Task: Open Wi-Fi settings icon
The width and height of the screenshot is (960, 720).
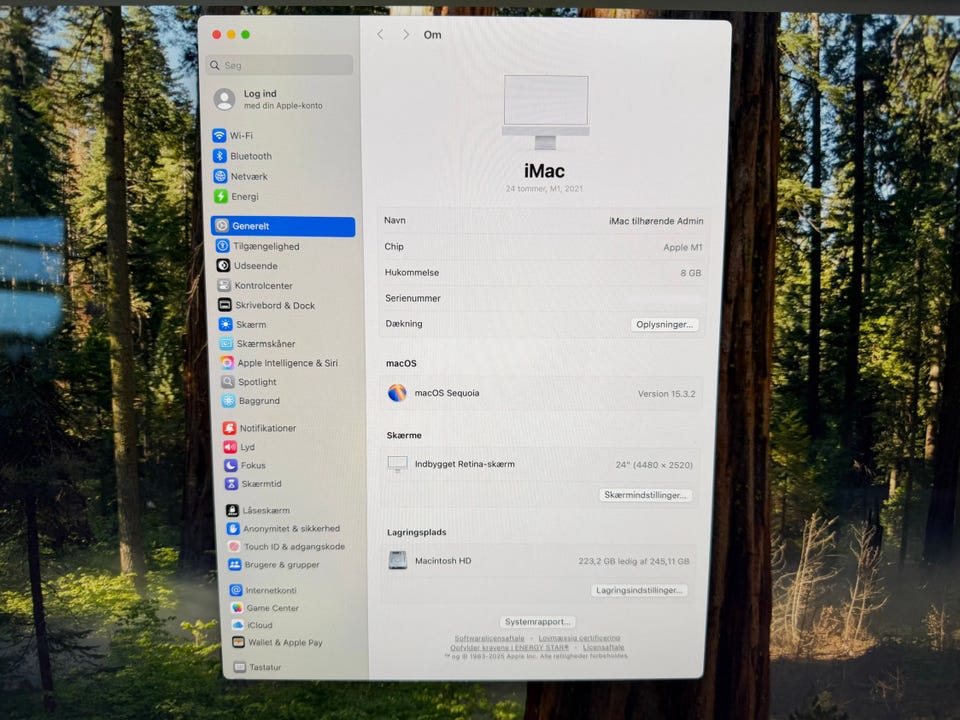Action: [219, 135]
